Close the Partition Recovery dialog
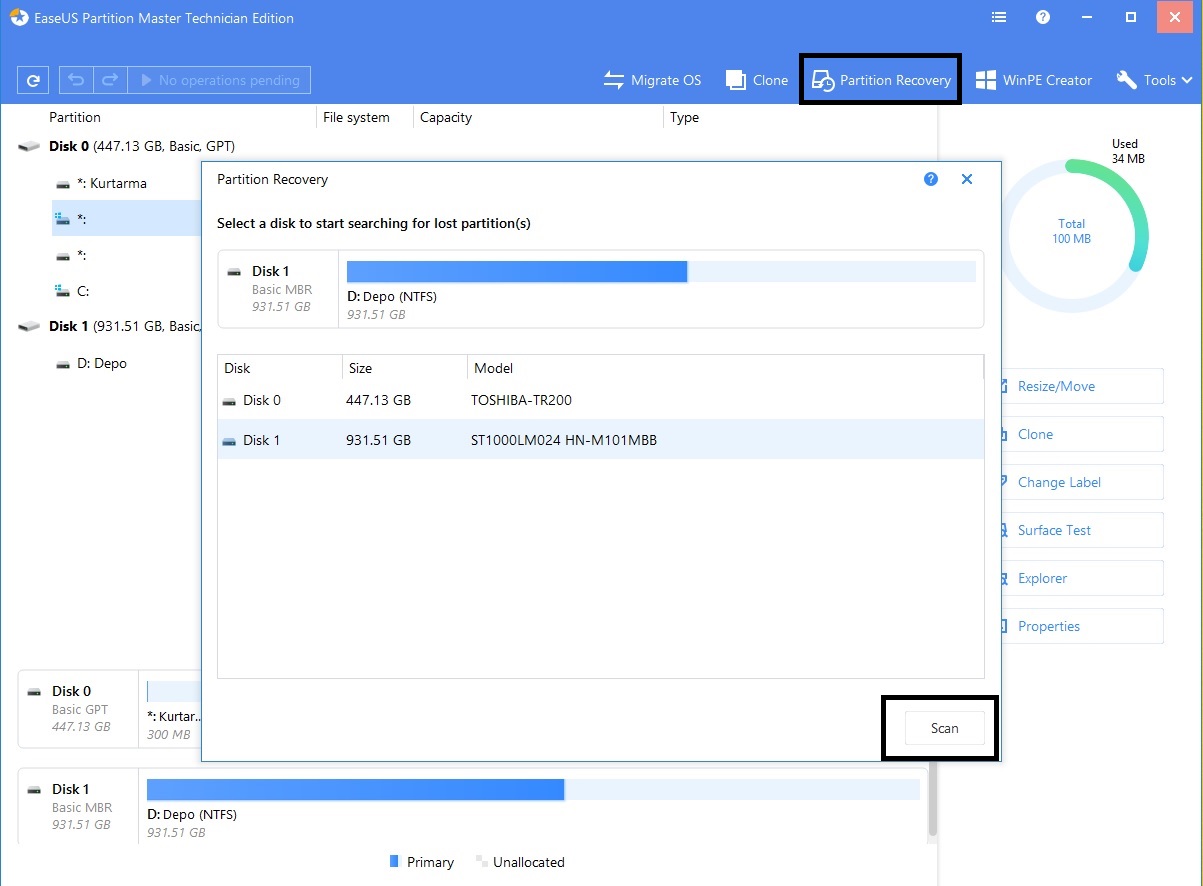Viewport: 1203px width, 886px height. coord(967,179)
